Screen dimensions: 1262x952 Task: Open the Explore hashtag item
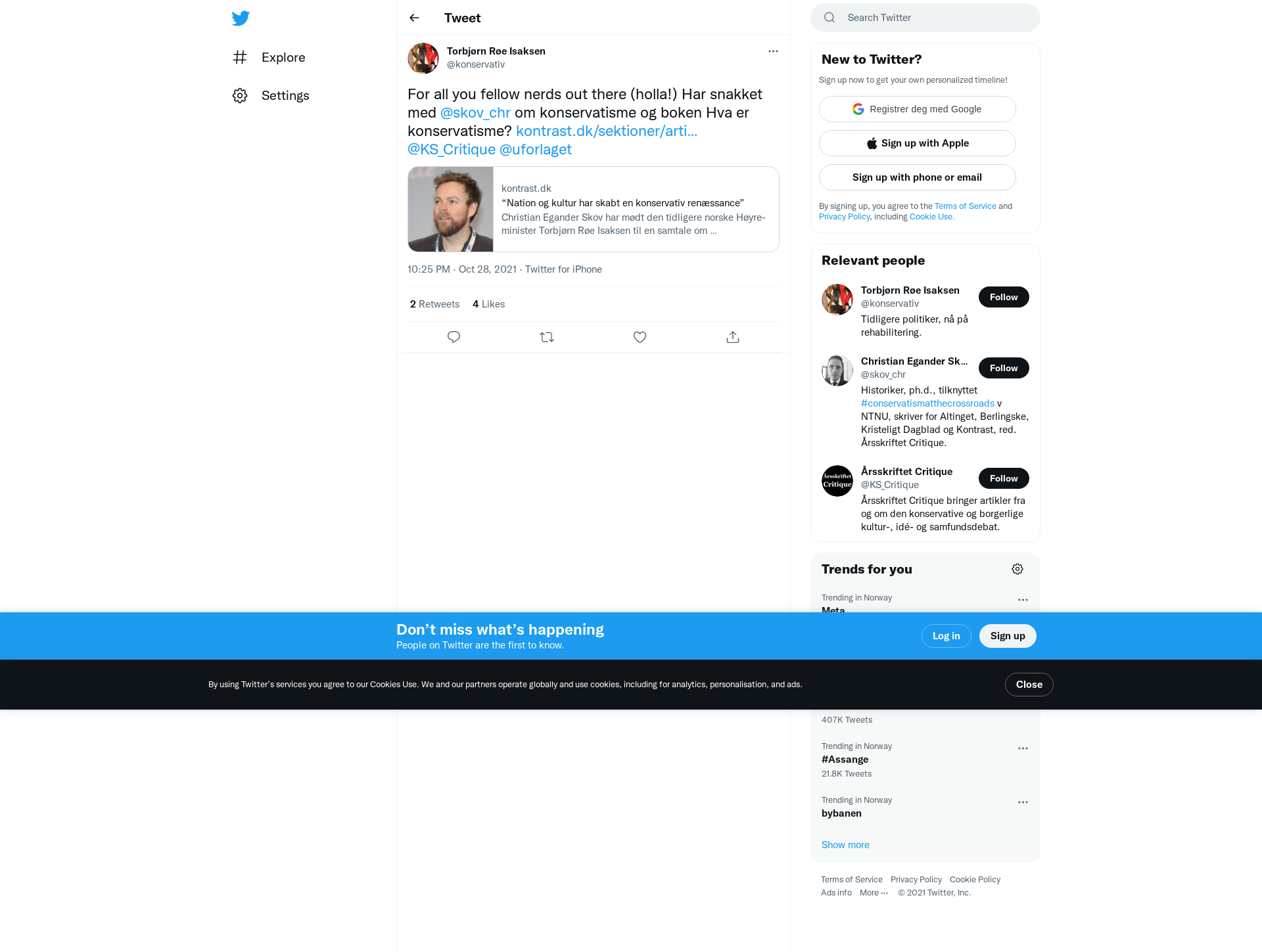pyautogui.click(x=269, y=57)
